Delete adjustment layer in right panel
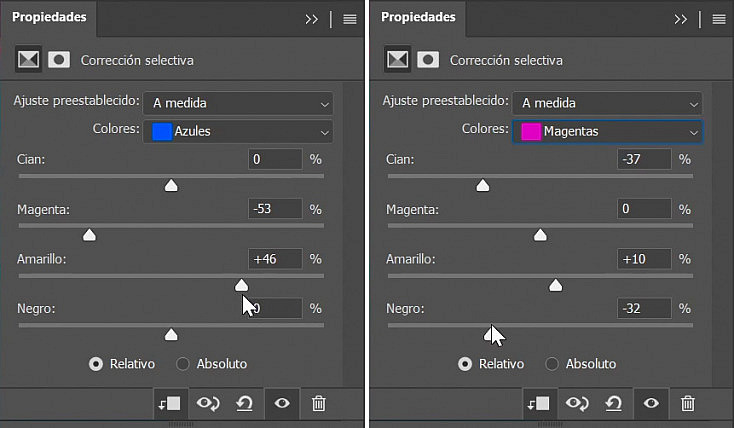 [x=687, y=403]
